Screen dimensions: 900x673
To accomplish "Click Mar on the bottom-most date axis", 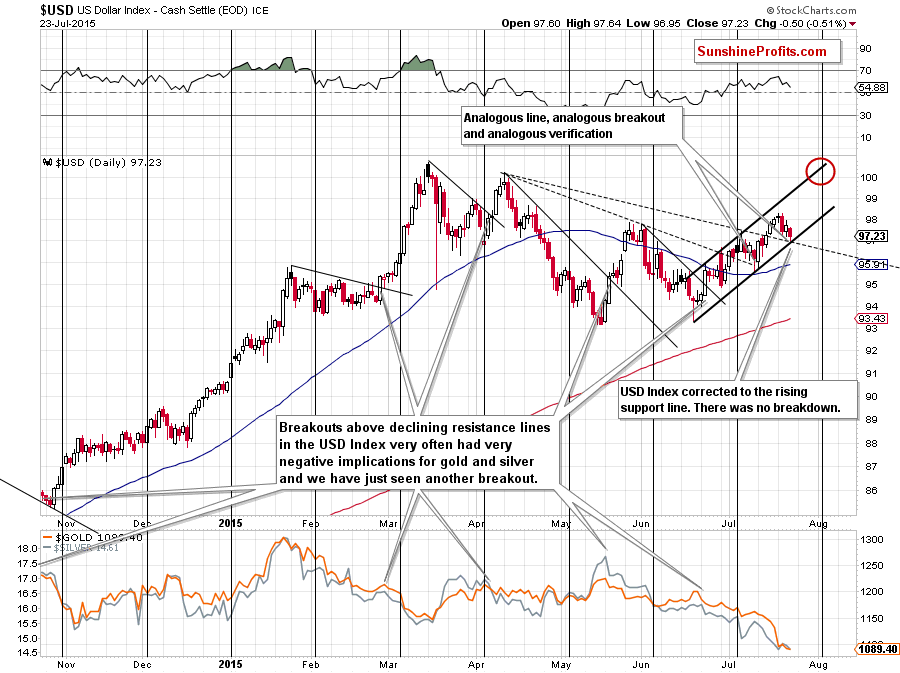I will [x=389, y=664].
